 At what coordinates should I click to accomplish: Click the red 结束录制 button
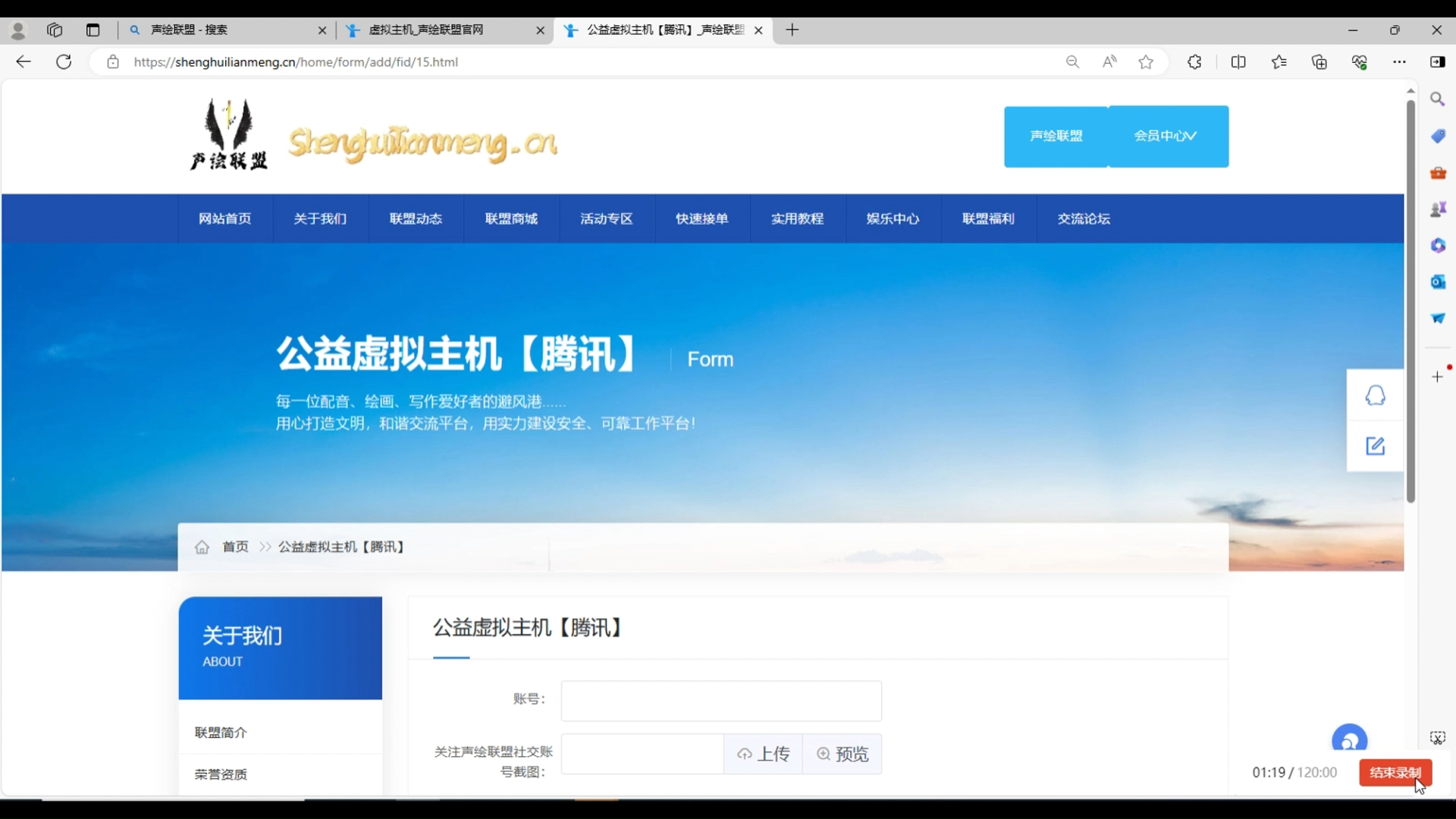pos(1395,773)
